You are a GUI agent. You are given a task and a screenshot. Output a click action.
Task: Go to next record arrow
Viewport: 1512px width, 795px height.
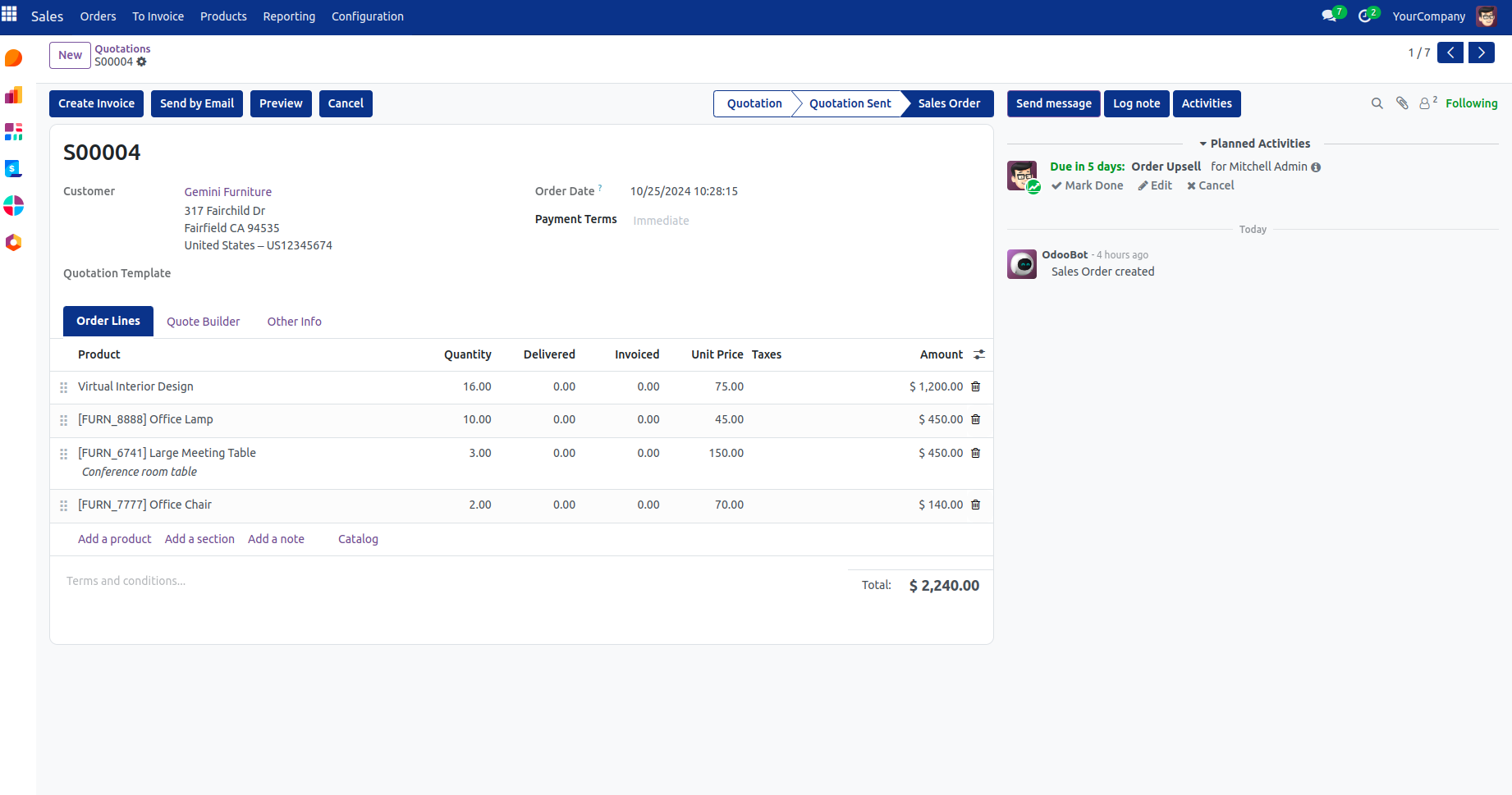1481,53
